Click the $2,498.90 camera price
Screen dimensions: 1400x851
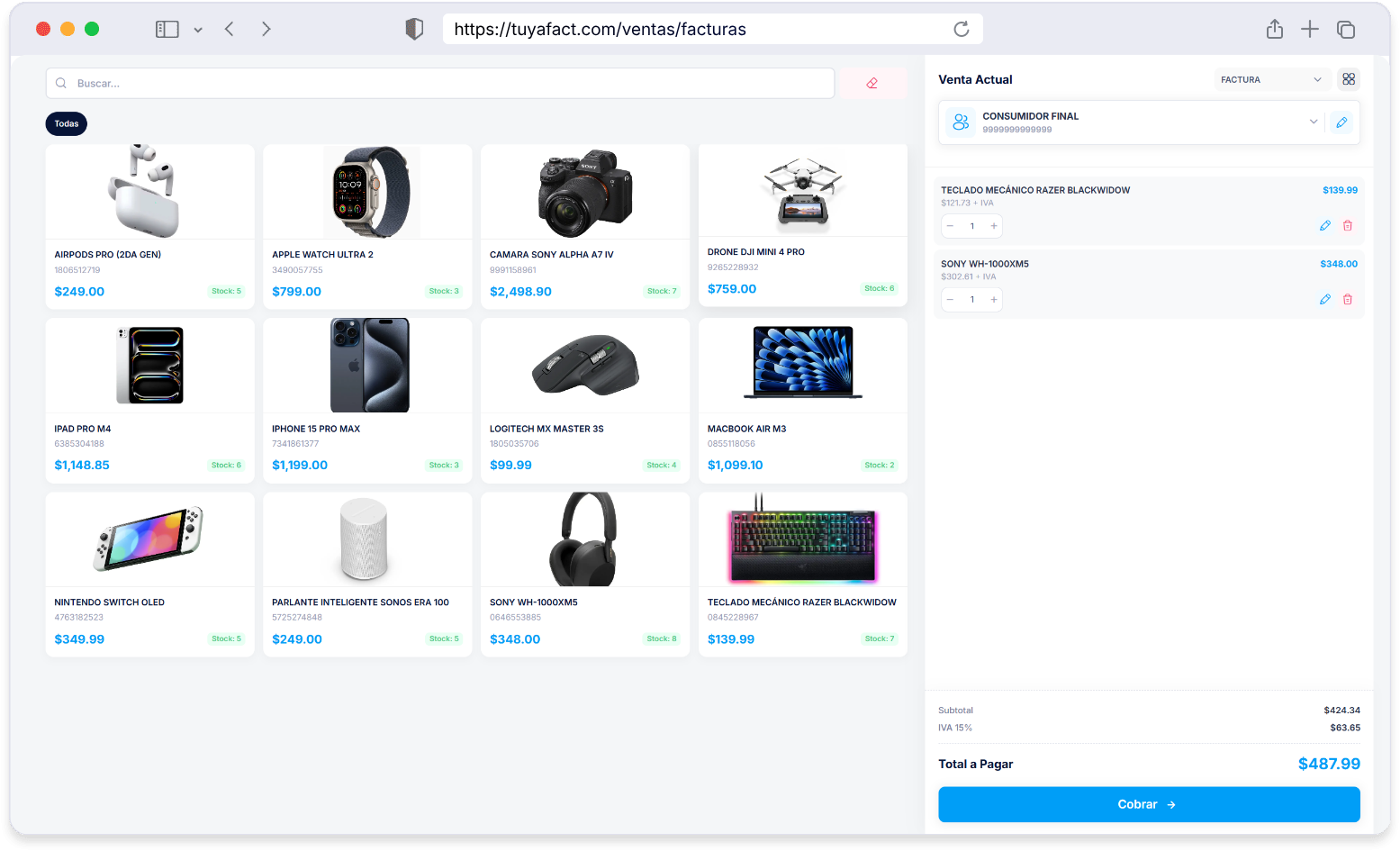point(520,292)
